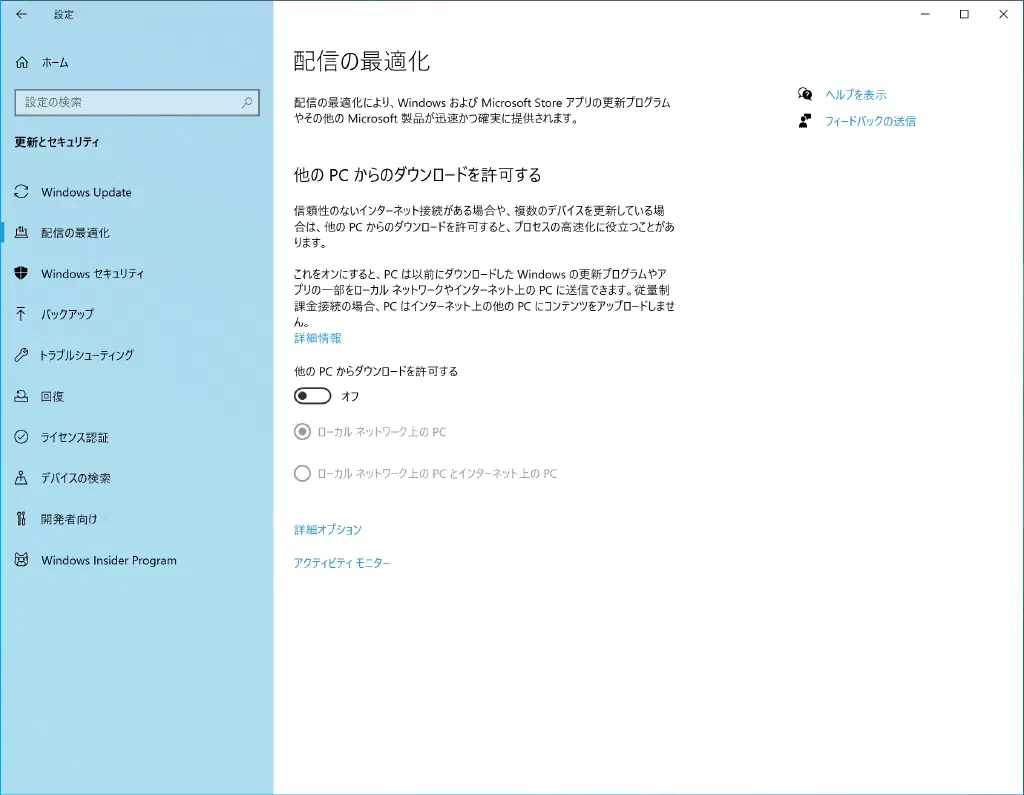Click the トラブルシューティング wrench icon
Viewport: 1024px width, 795px height.
(22, 355)
